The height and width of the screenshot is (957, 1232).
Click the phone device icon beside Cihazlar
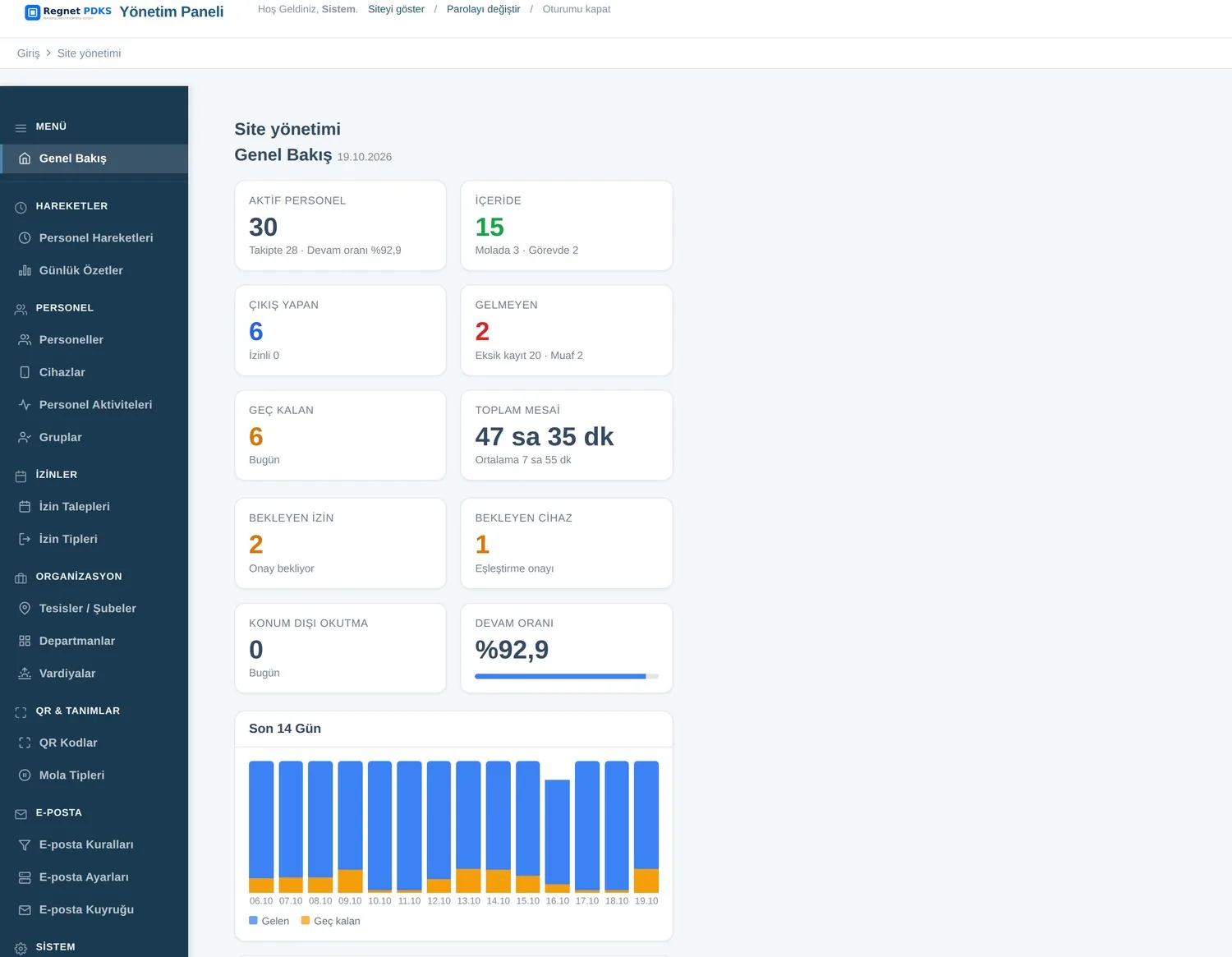click(x=25, y=372)
